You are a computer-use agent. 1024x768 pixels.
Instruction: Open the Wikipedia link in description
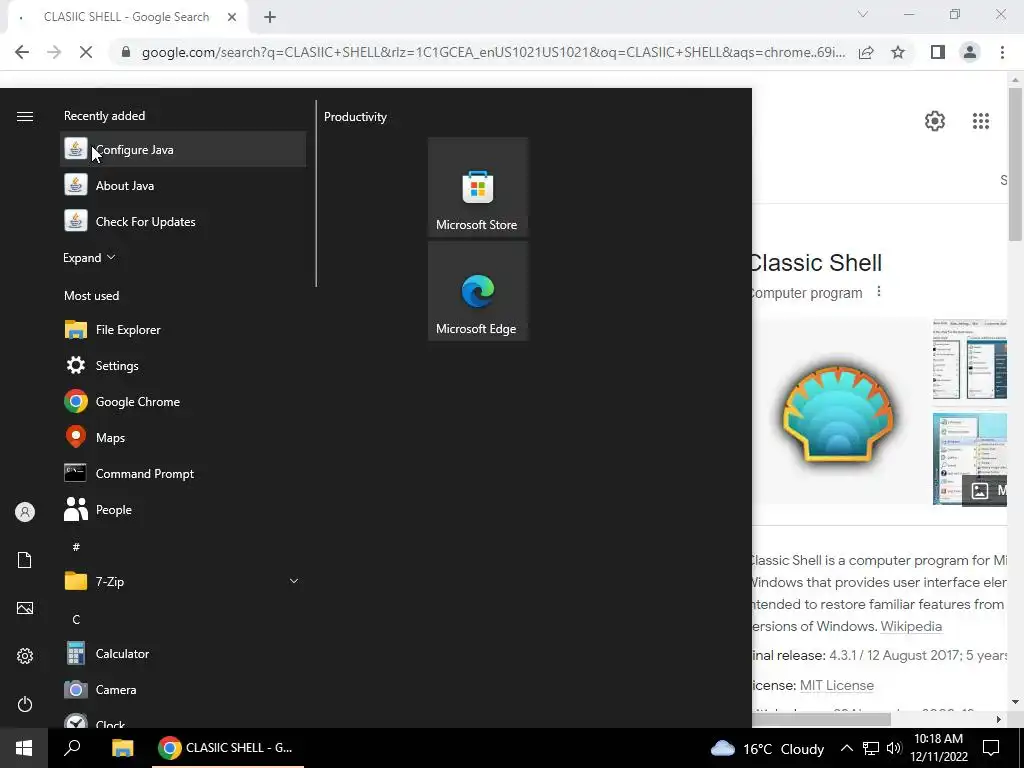[x=911, y=626]
